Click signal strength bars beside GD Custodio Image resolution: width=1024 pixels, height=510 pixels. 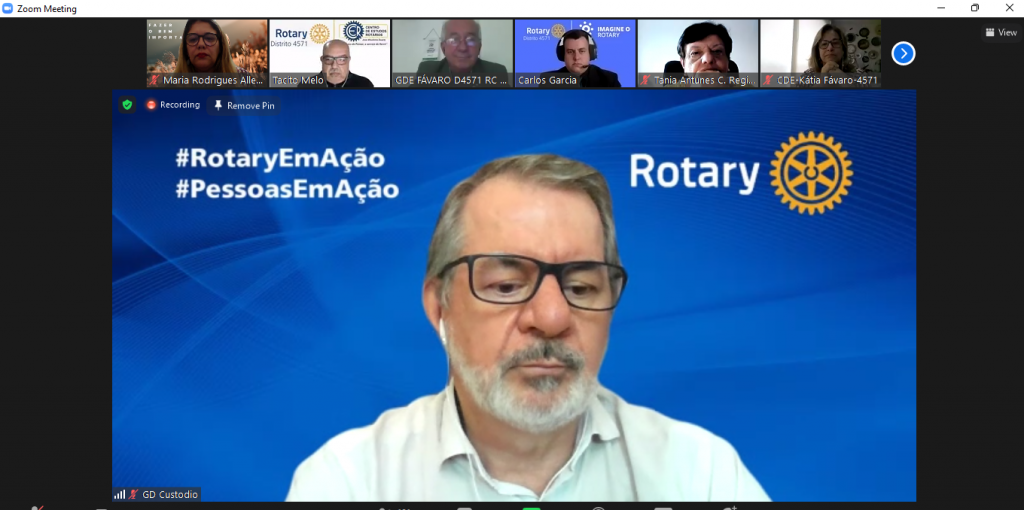pos(120,494)
